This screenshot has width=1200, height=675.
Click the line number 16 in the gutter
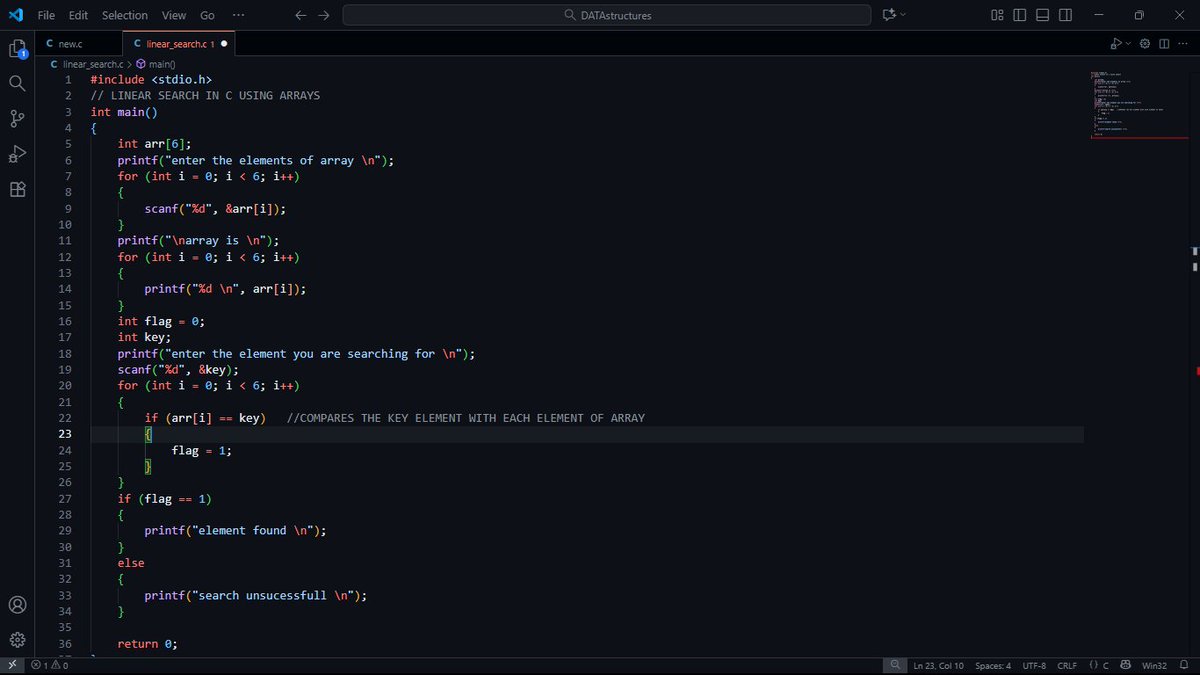coord(65,321)
